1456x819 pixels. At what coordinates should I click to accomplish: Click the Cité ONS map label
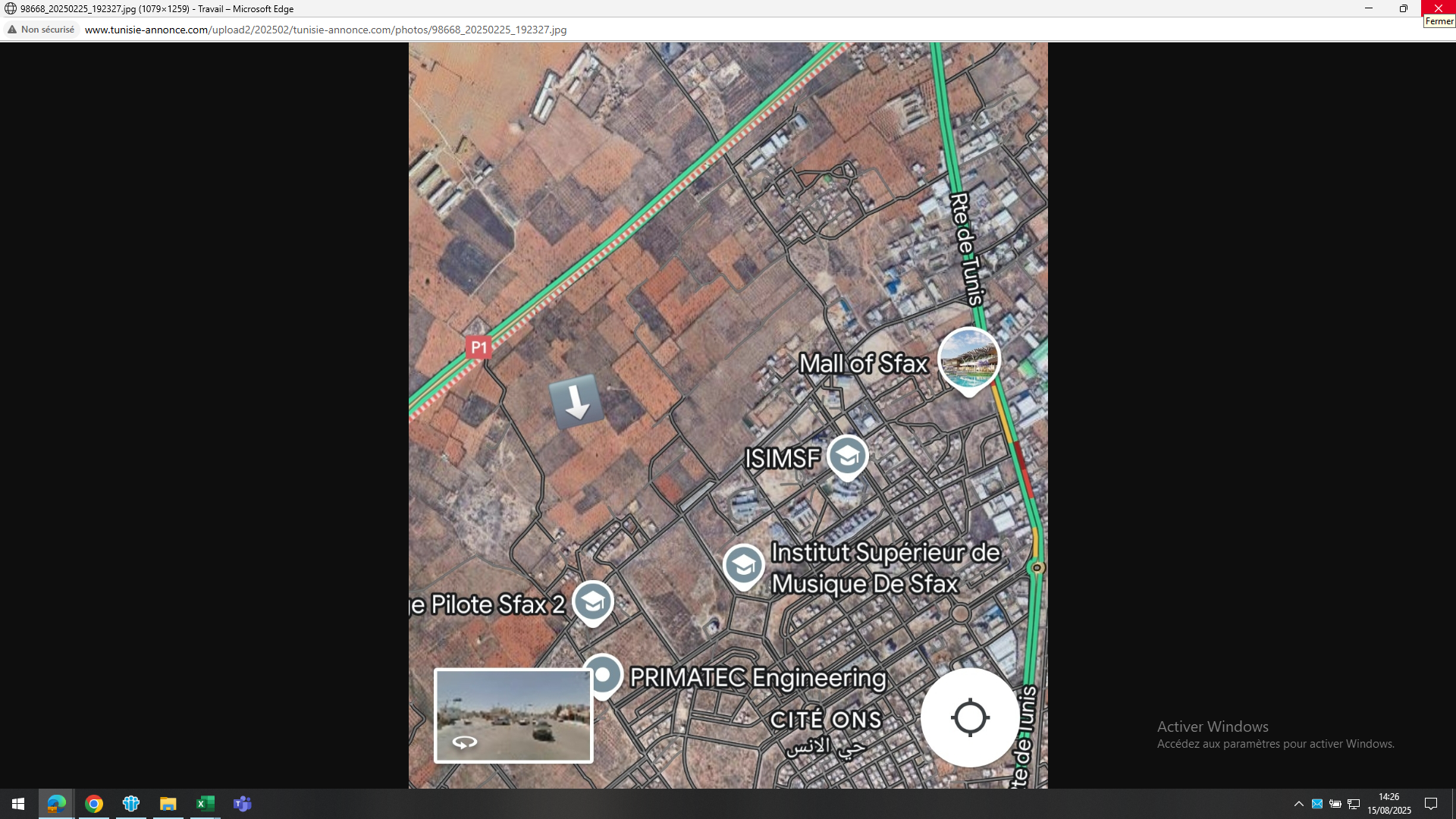pyautogui.click(x=825, y=720)
